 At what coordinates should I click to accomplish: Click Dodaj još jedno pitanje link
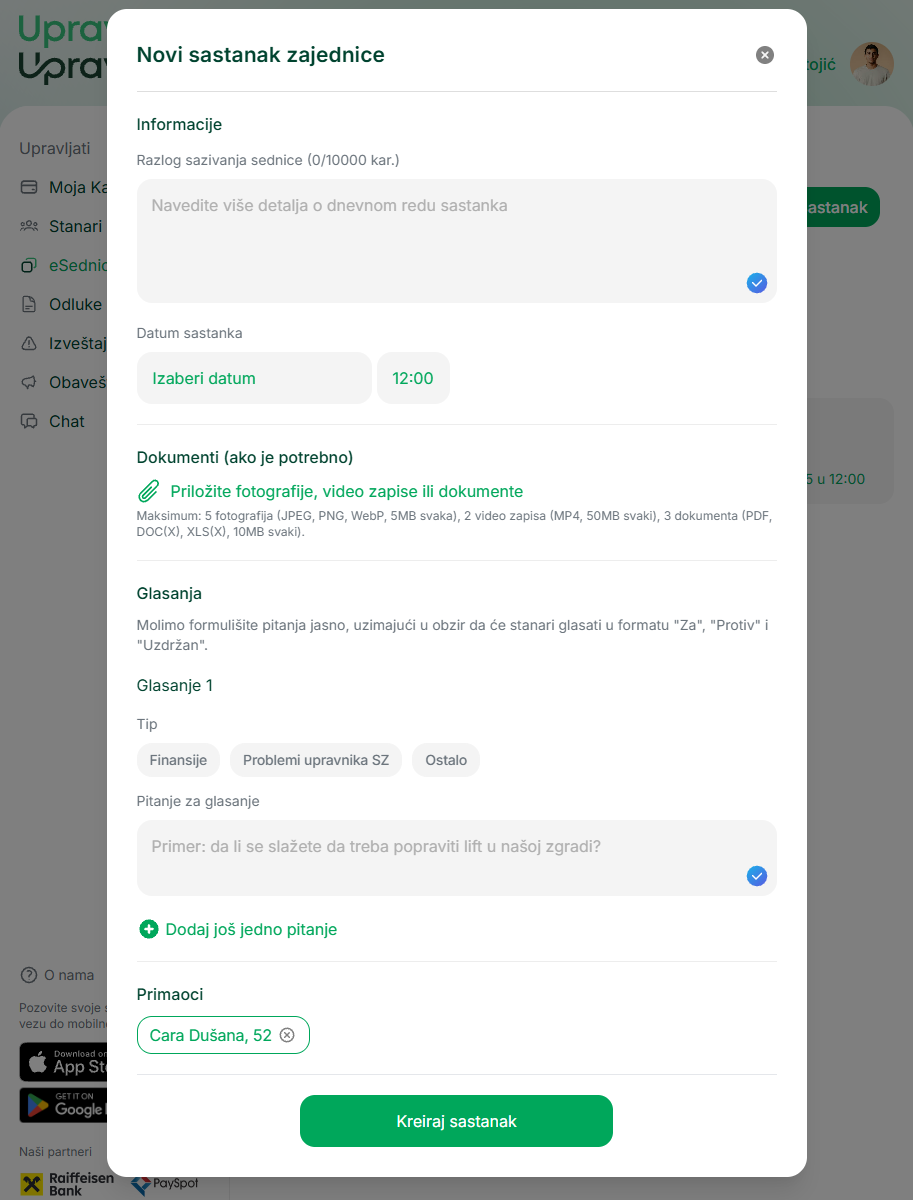click(x=251, y=930)
